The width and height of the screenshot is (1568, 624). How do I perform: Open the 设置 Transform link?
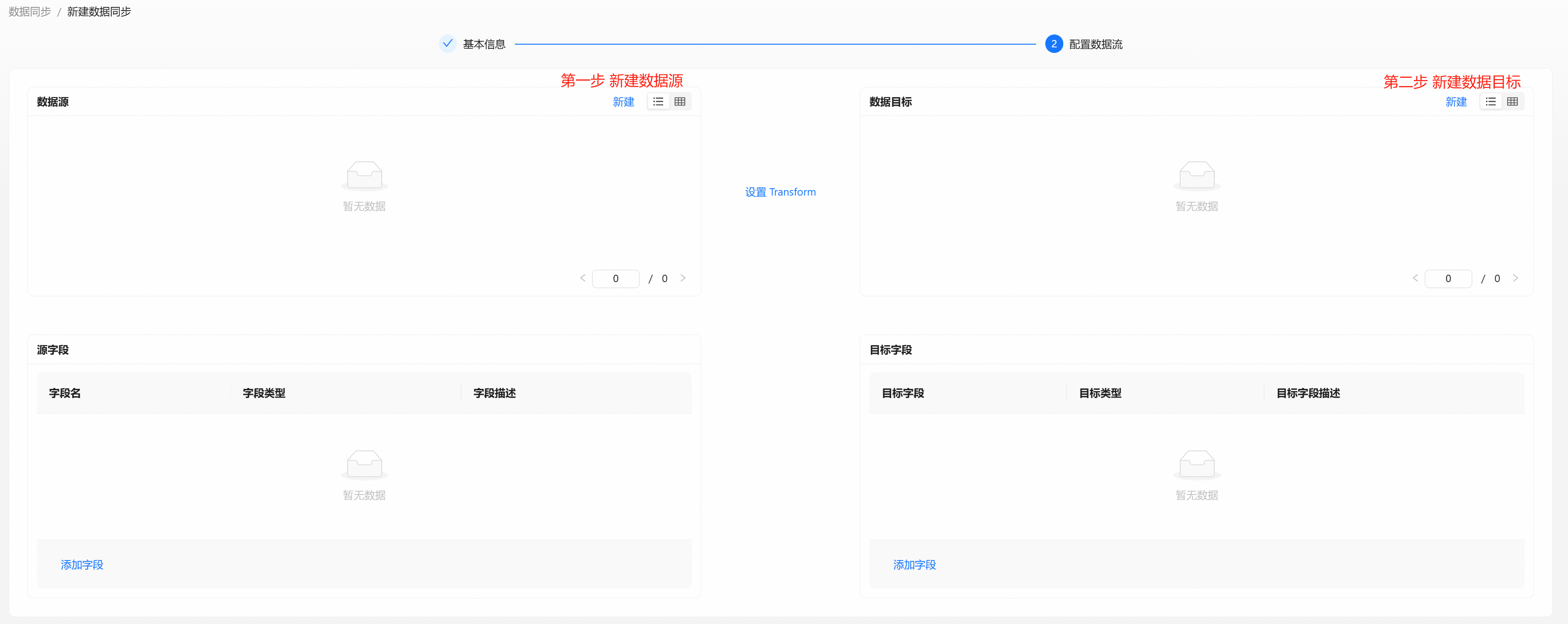click(x=781, y=192)
